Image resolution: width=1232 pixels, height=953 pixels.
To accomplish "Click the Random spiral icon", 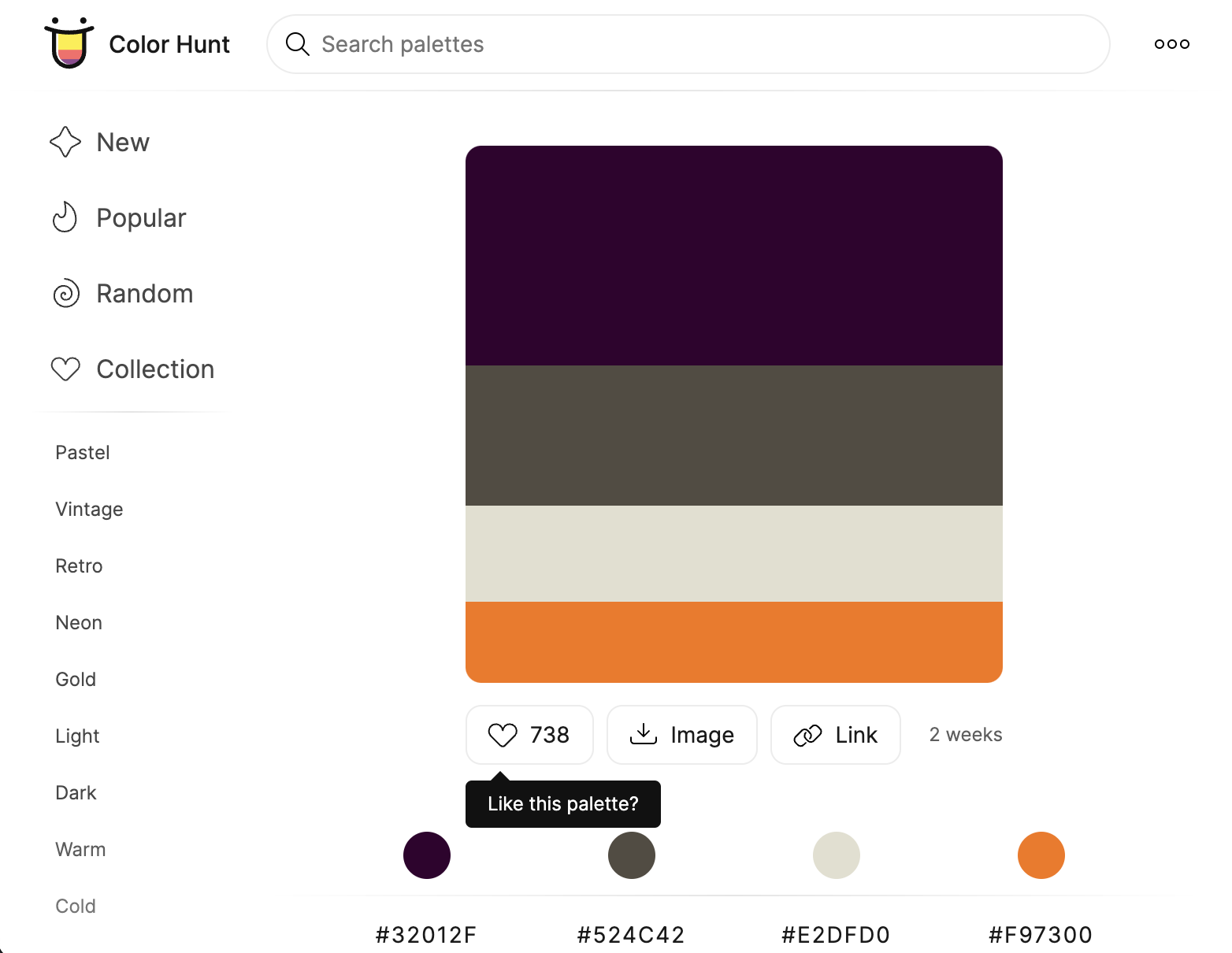I will click(x=65, y=294).
